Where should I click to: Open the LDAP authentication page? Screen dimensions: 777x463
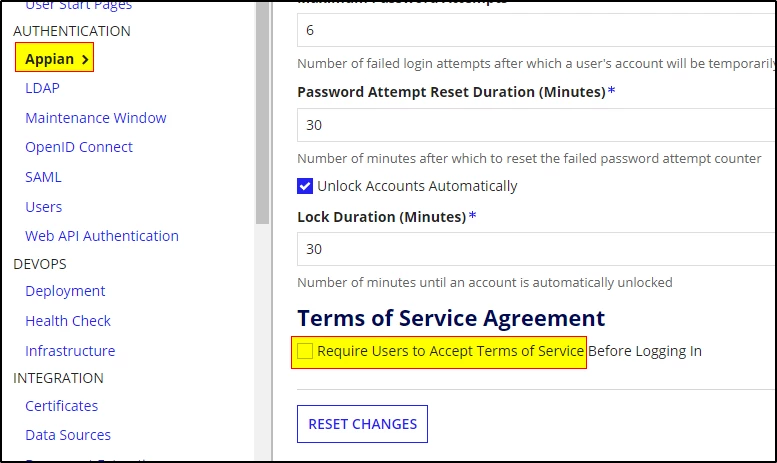coord(42,88)
